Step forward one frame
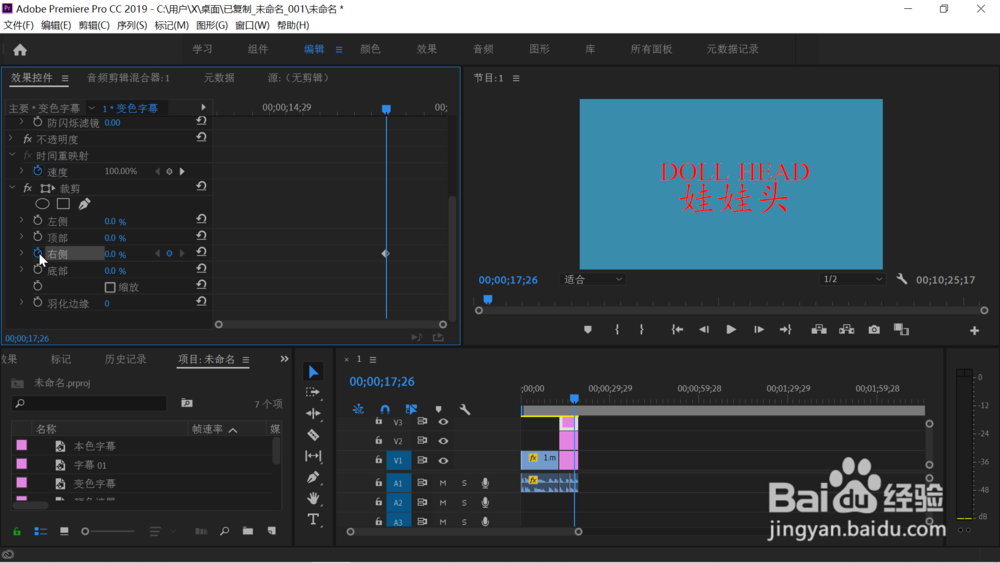Screen dimensions: 1000x563 758,330
